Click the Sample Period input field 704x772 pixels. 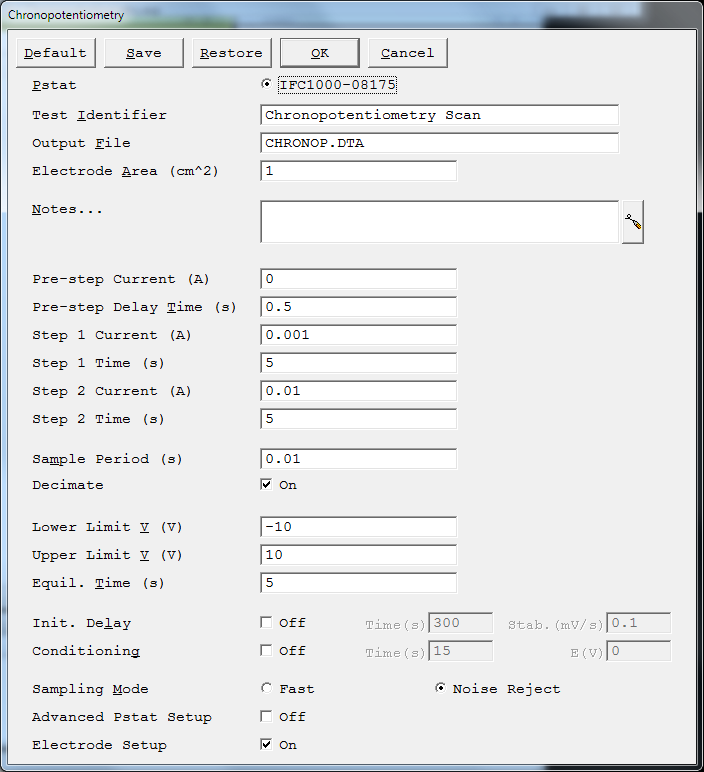pyautogui.click(x=358, y=459)
